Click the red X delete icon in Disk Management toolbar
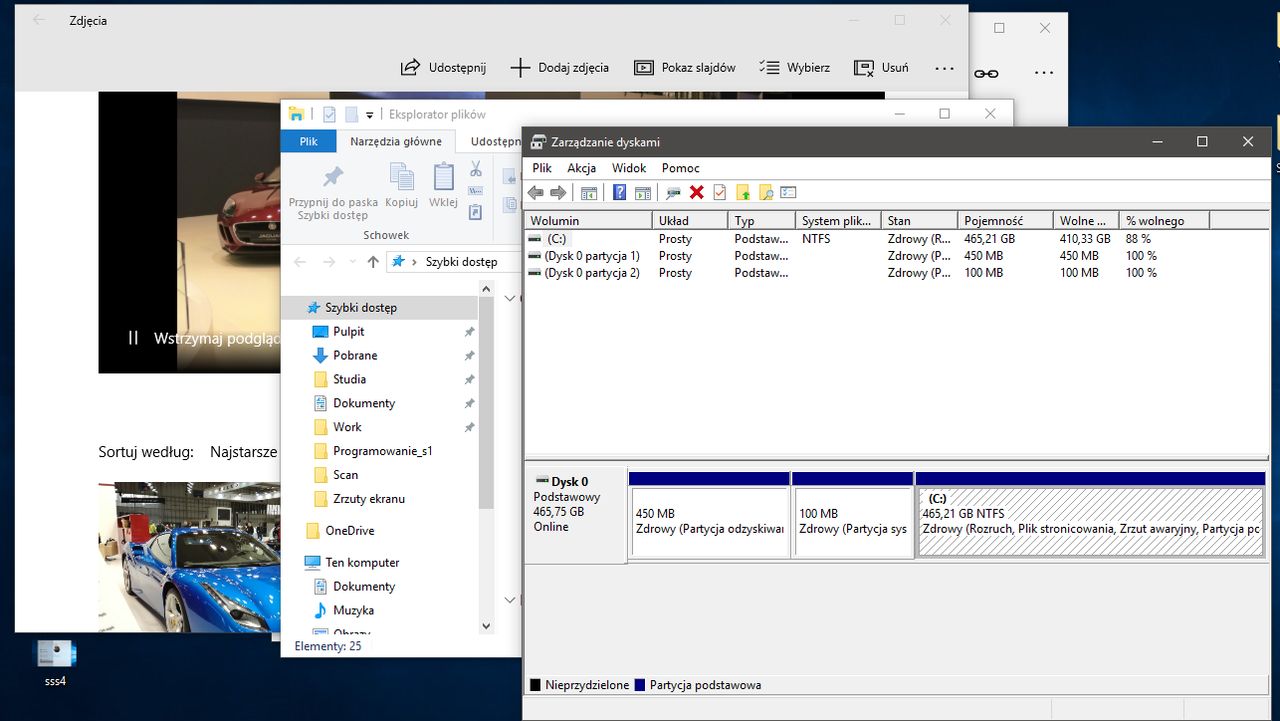Viewport: 1280px width, 721px height. coord(697,193)
